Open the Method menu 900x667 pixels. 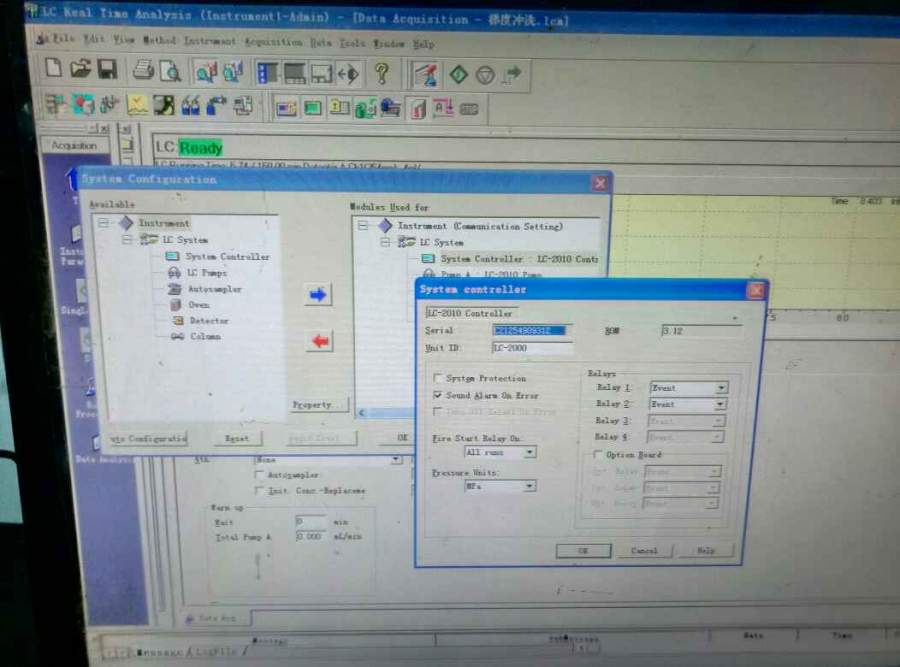pos(159,40)
